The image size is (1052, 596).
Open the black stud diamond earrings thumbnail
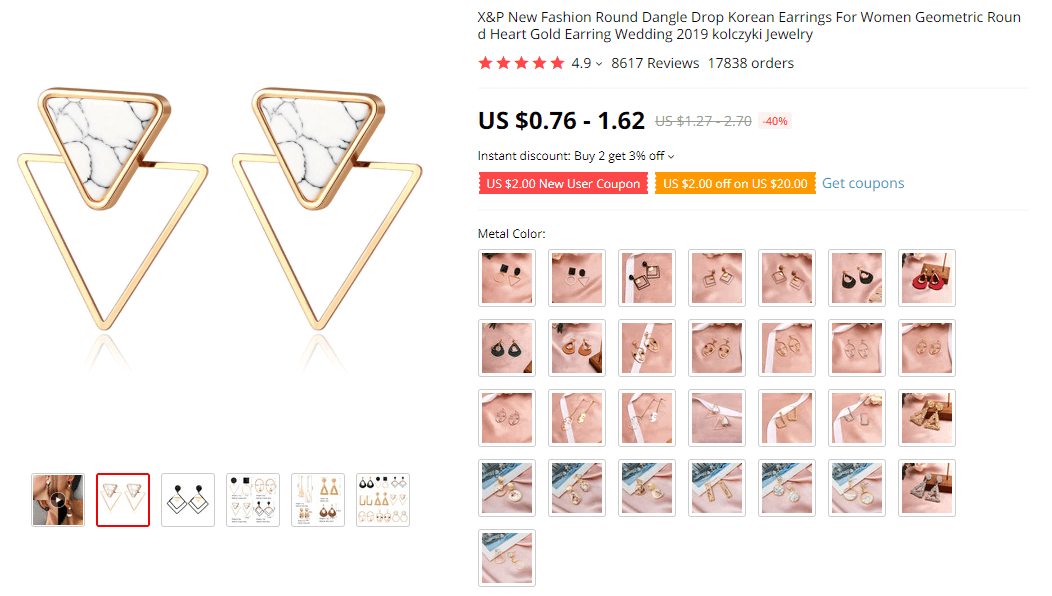pyautogui.click(x=188, y=500)
